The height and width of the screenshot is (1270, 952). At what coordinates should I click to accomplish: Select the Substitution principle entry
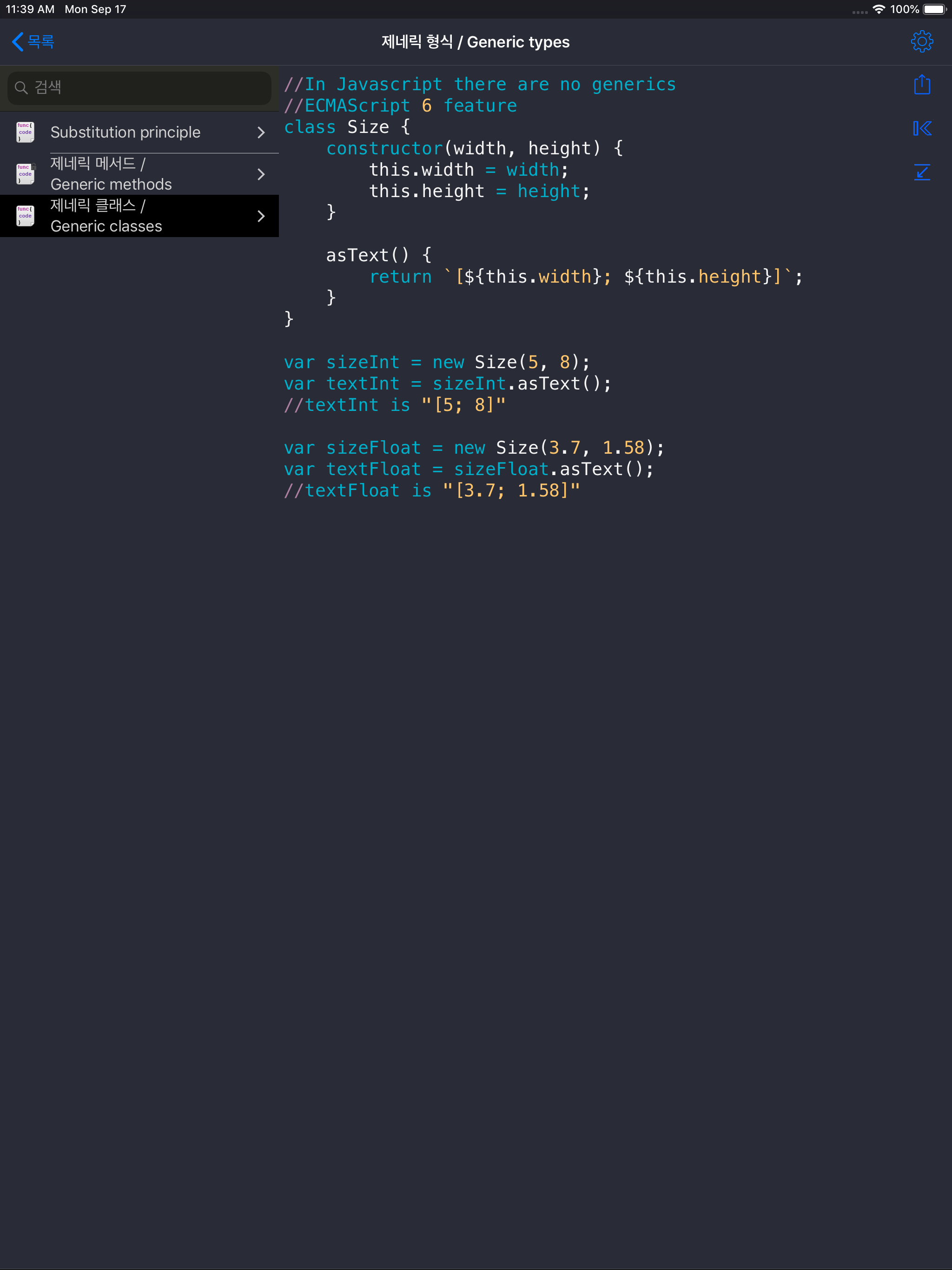pos(125,132)
